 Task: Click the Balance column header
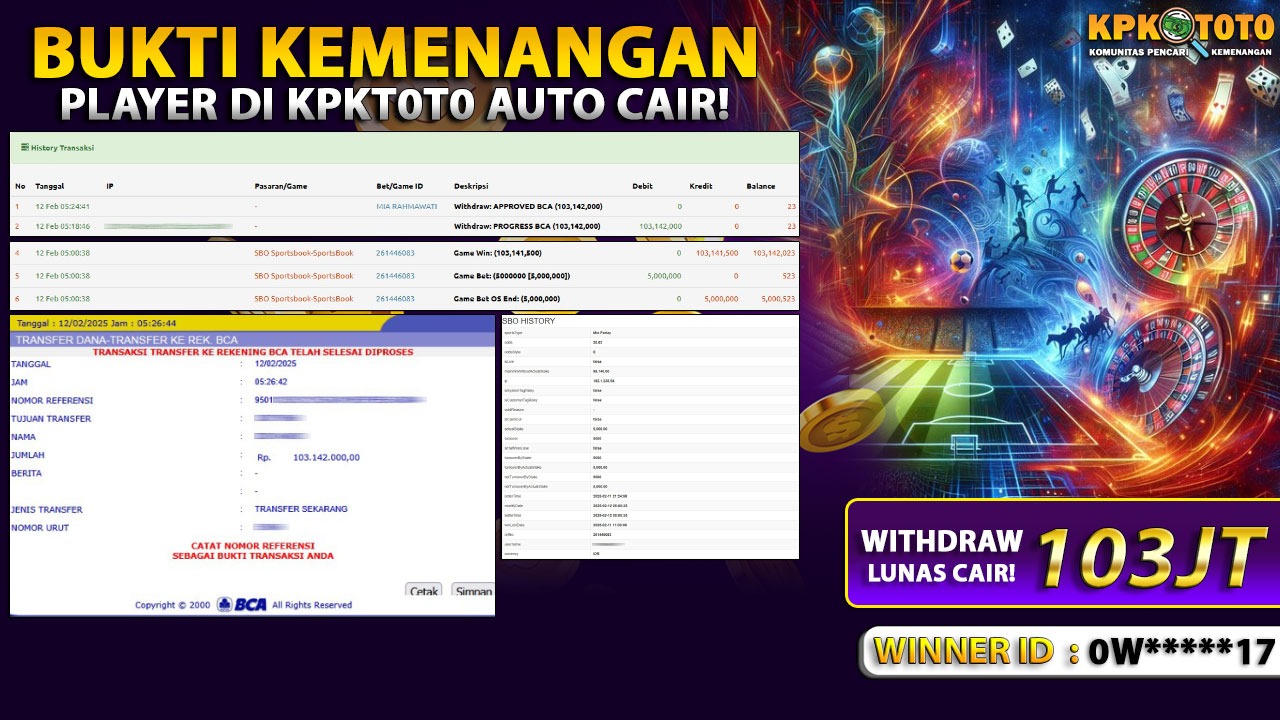pyautogui.click(x=761, y=186)
